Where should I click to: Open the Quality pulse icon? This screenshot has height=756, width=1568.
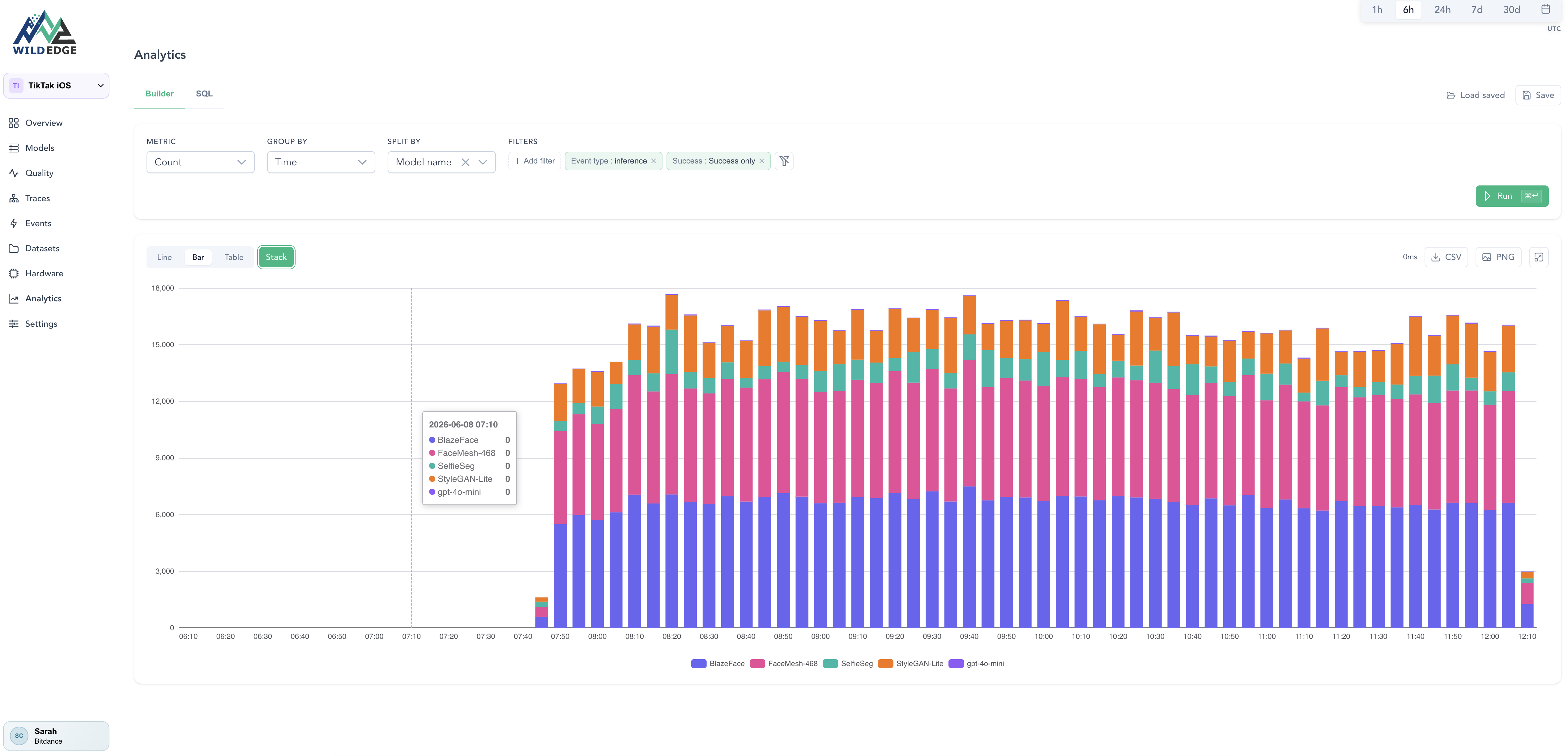[13, 173]
